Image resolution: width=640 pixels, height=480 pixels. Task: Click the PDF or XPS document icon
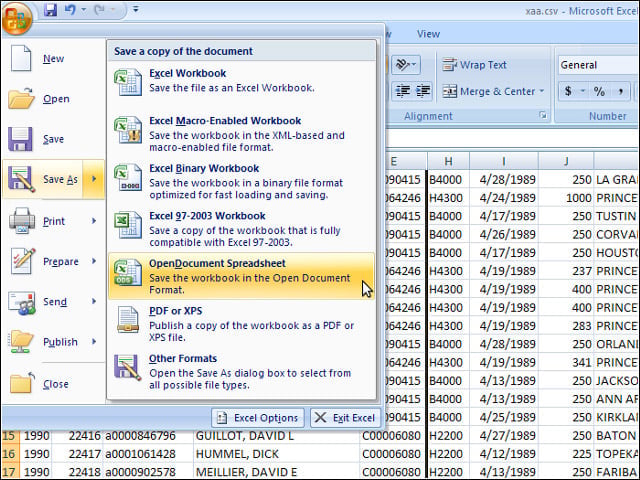pos(128,320)
